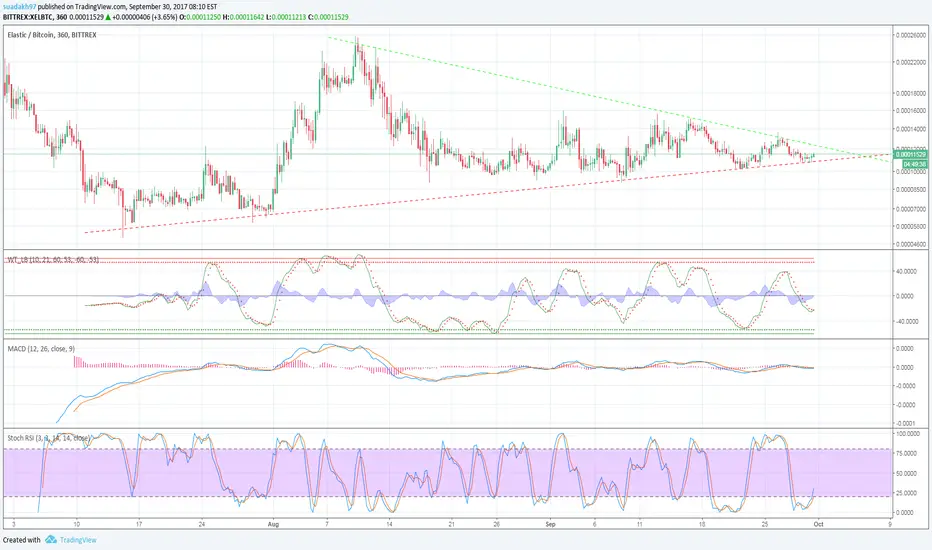Click the -40.0000 level on WT_LB axis
The height and width of the screenshot is (550, 932).
tap(906, 321)
